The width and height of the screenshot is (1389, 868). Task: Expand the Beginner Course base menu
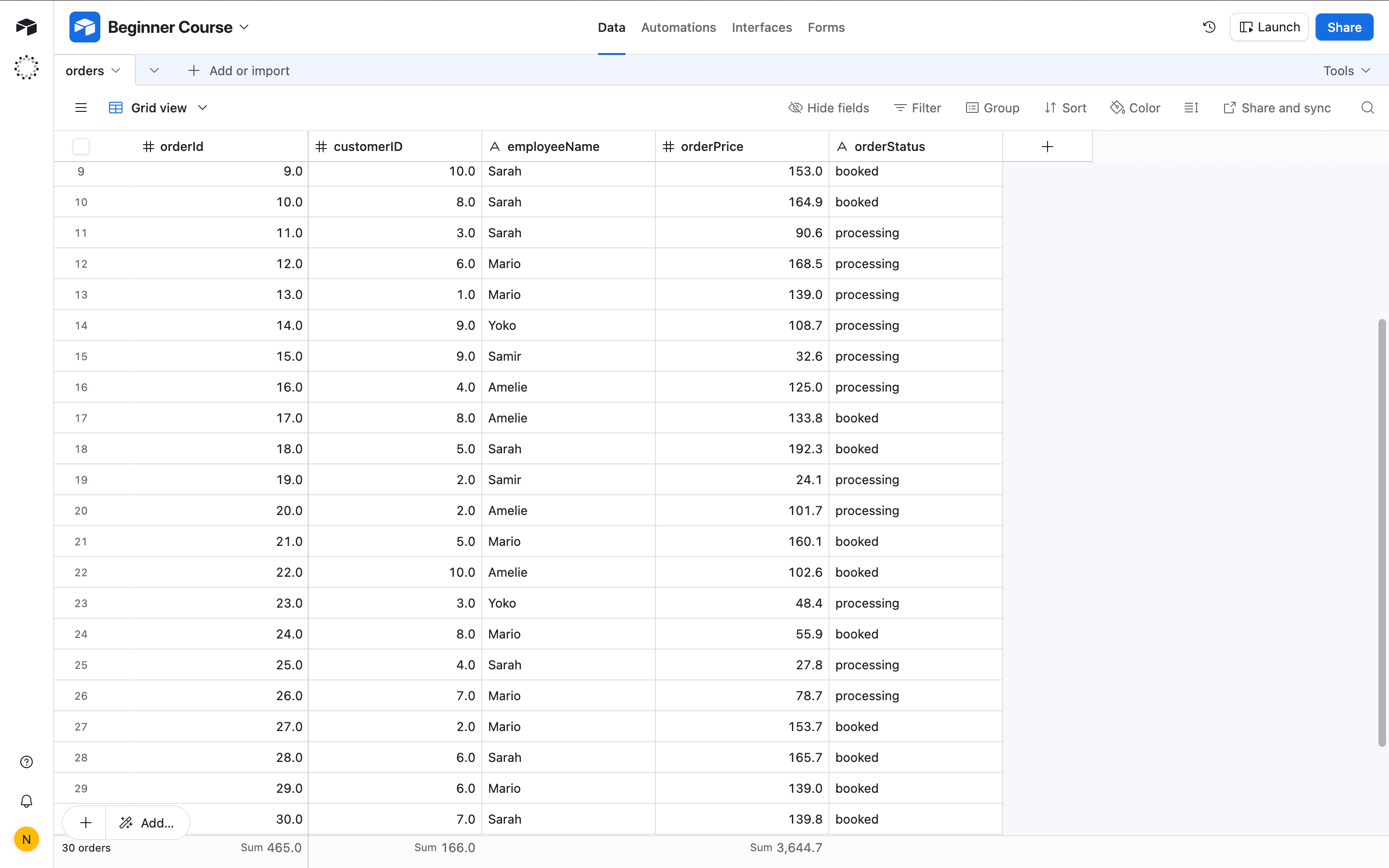click(244, 27)
